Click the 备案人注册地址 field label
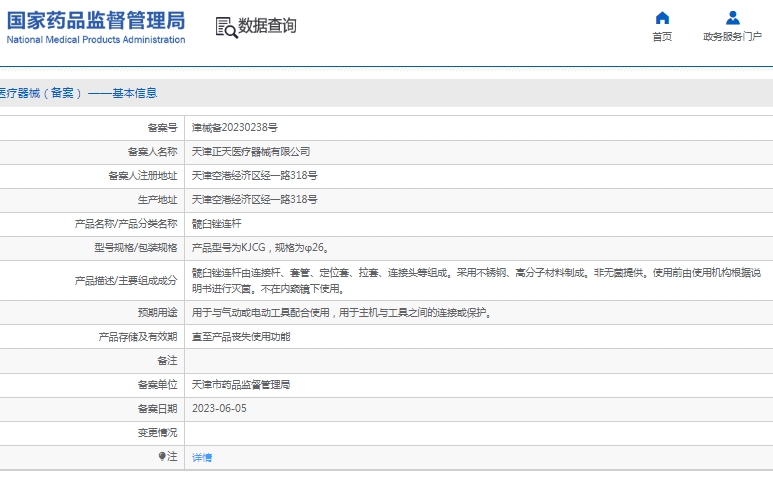The width and height of the screenshot is (773, 479). pyautogui.click(x=142, y=175)
